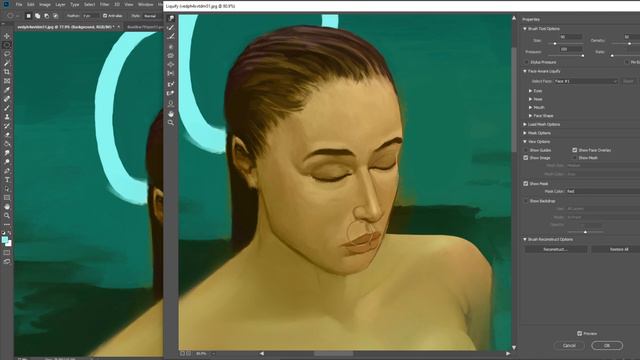Click Add to selection icon in options bar
This screenshot has width=640, height=360.
(38, 16)
